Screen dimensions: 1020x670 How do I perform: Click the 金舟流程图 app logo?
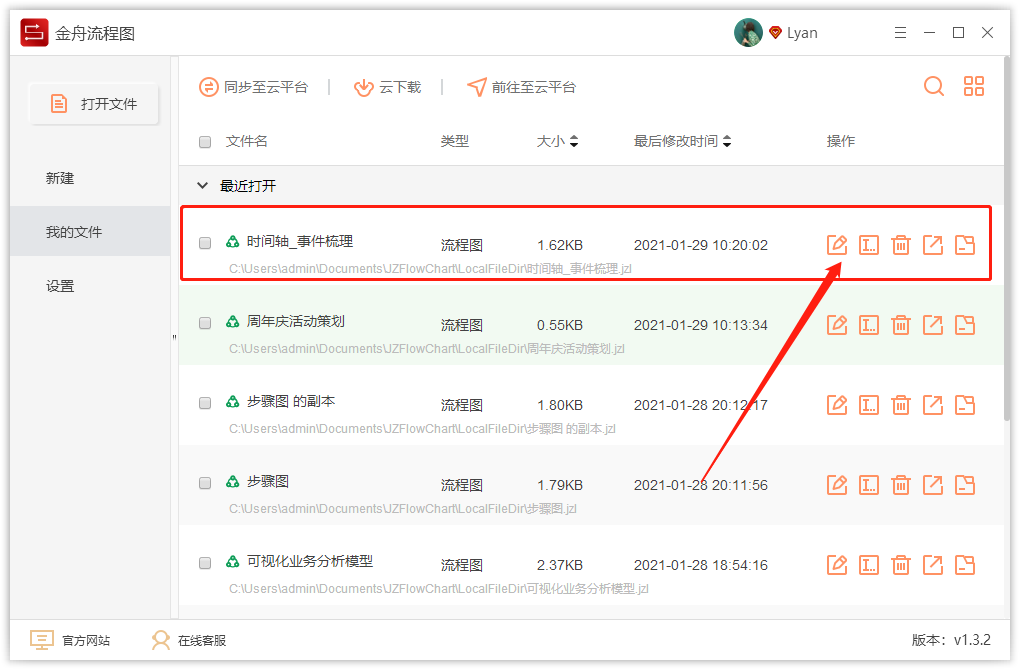[34, 33]
